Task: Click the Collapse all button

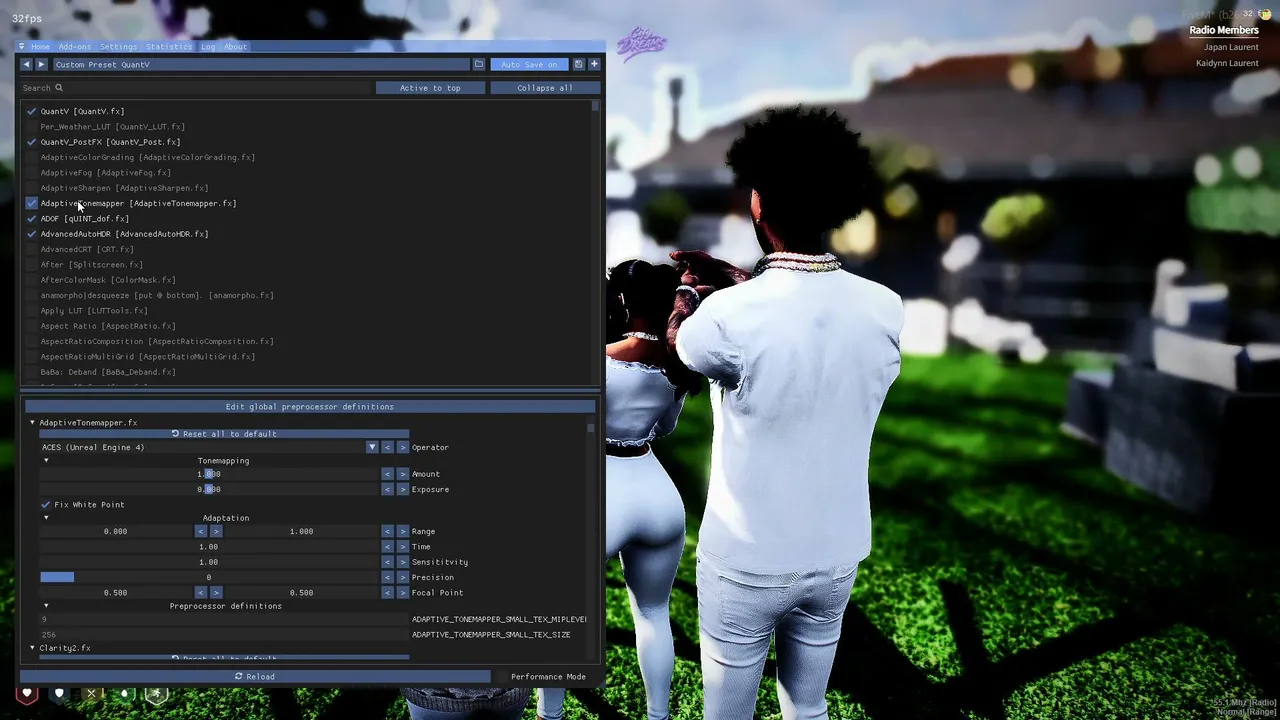Action: click(545, 88)
